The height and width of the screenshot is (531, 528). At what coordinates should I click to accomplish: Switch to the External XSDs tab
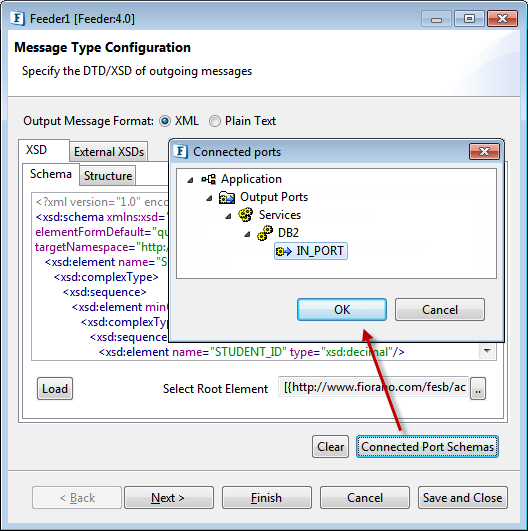tap(109, 152)
